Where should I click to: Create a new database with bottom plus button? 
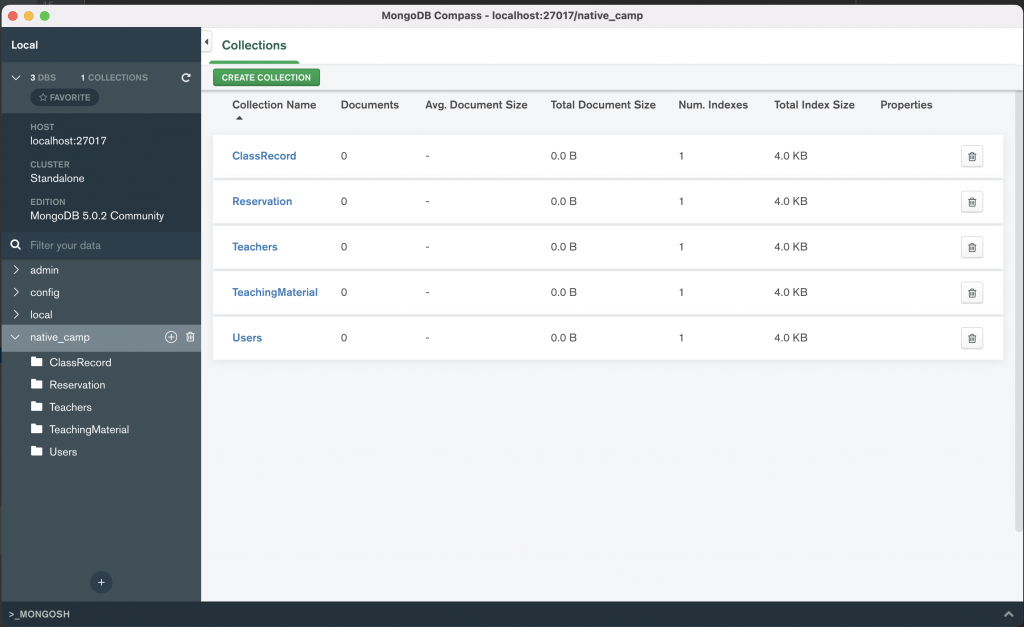101,583
